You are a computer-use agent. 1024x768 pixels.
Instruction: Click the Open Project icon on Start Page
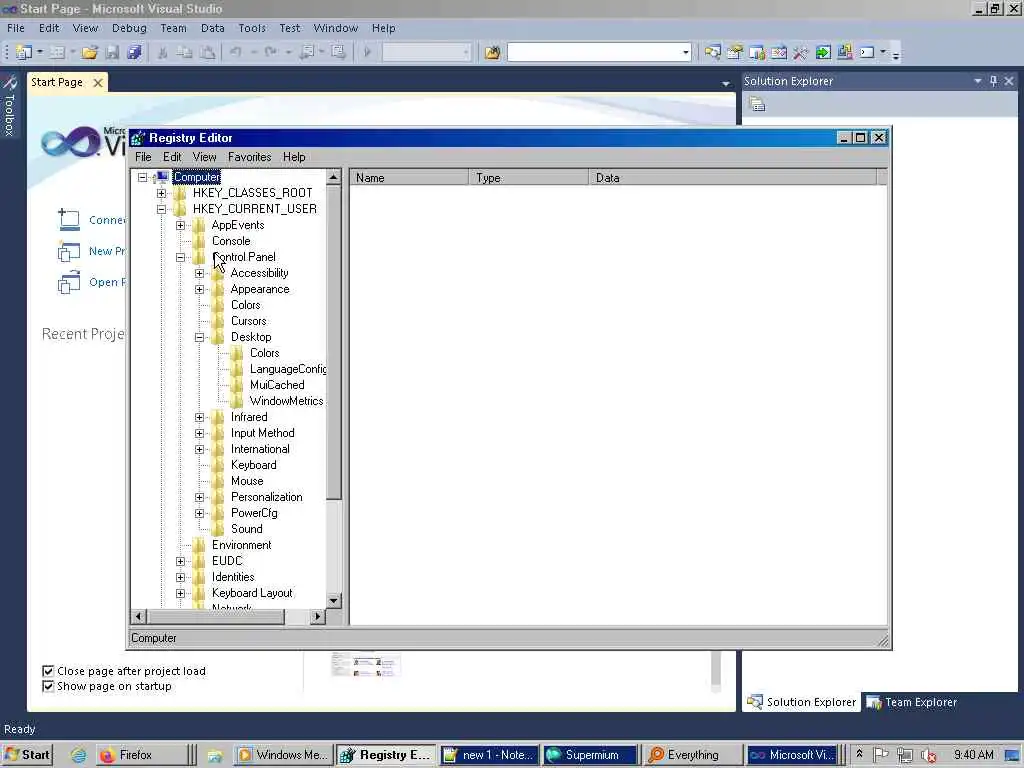click(69, 282)
